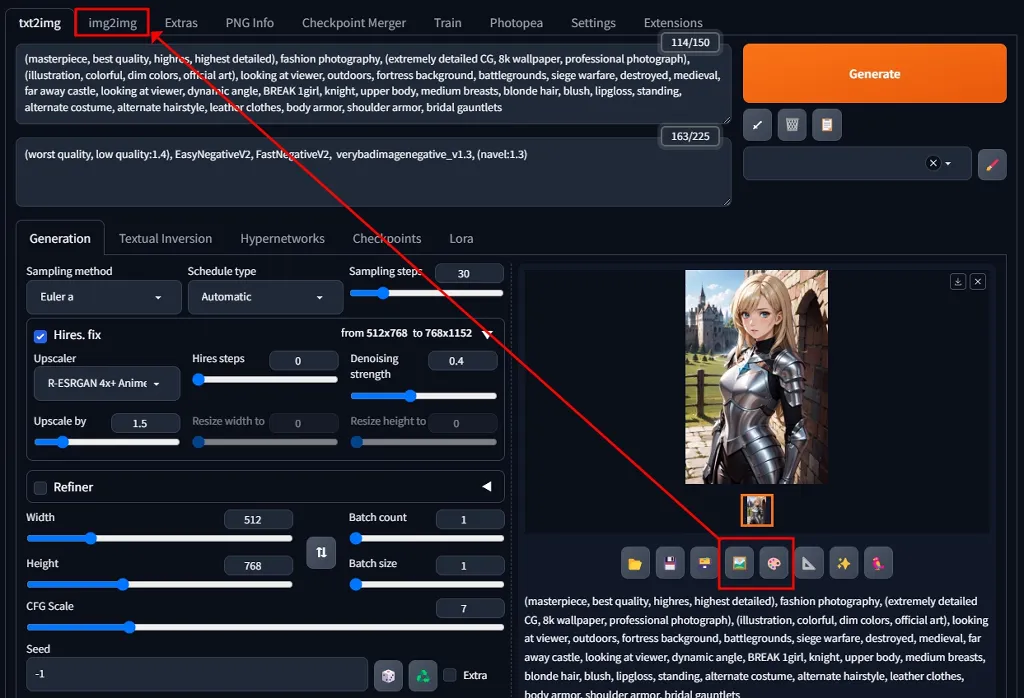Adjust the Upscale by slider
1024x698 pixels.
[106, 442]
